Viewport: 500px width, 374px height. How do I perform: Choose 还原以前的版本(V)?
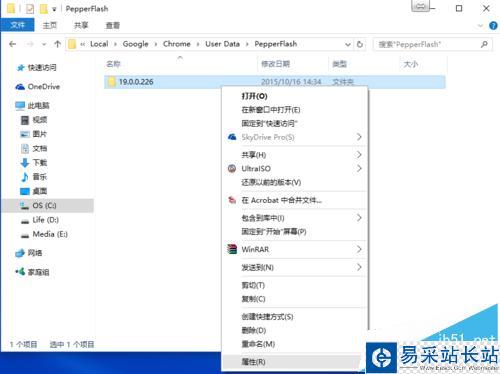(x=295, y=182)
